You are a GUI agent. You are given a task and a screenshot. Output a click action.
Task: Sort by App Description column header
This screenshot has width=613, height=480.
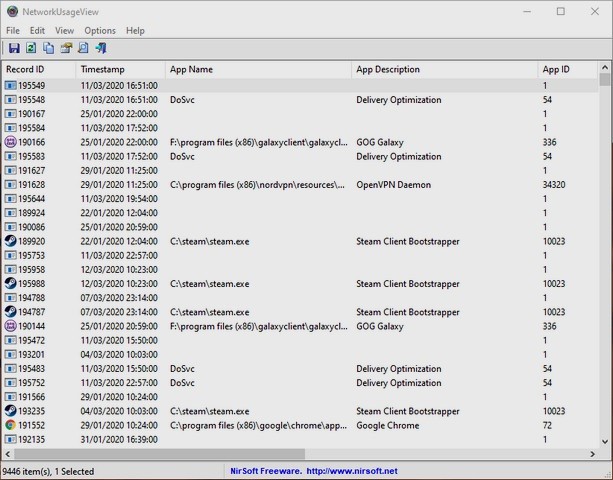(x=445, y=70)
